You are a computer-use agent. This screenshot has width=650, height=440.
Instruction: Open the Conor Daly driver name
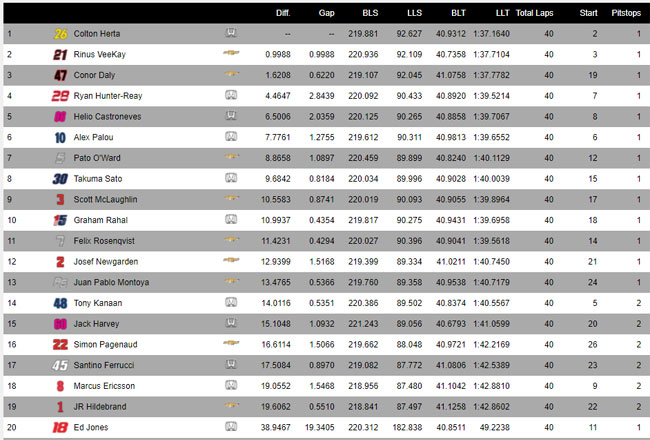tap(94, 75)
